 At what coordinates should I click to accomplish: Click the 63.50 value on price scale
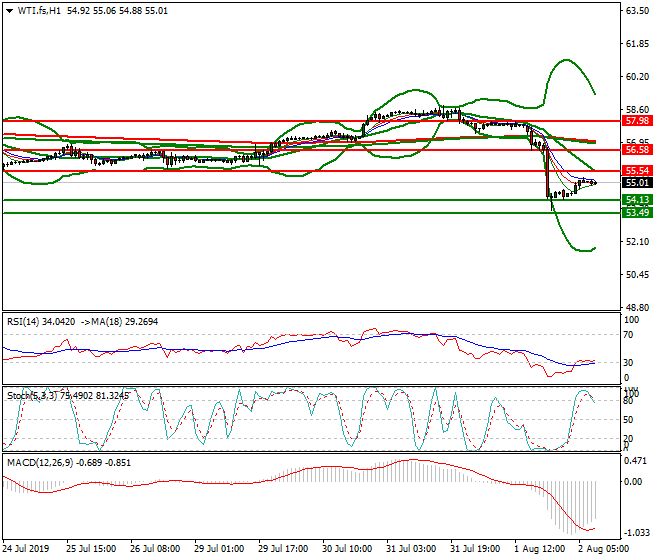tap(637, 12)
